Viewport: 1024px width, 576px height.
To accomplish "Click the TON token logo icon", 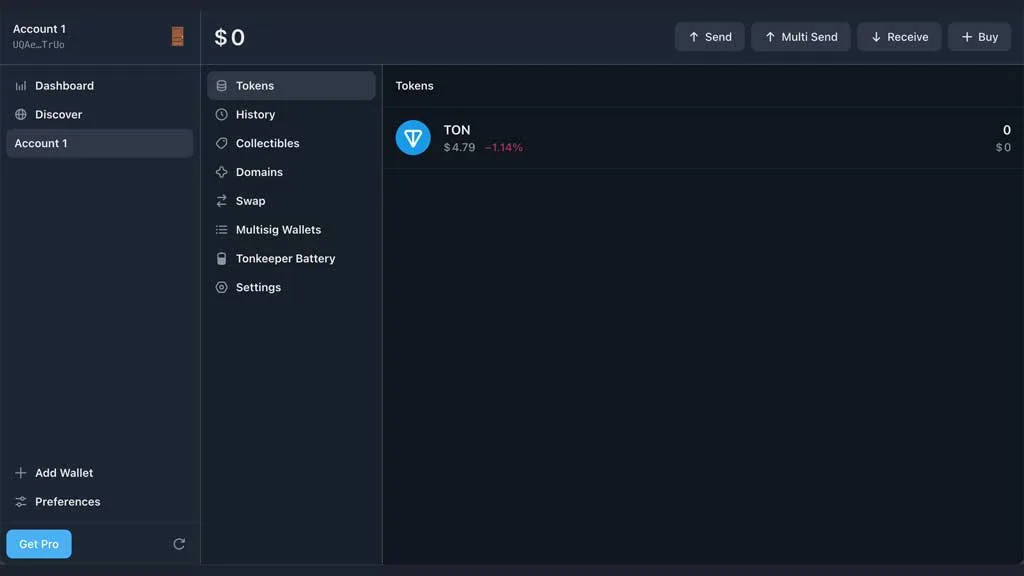I will (x=413, y=138).
